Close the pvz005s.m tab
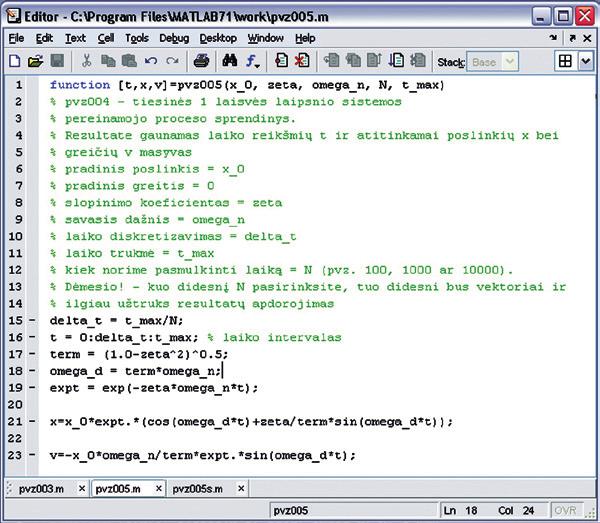Screen dimensions: 600x523 point(241,489)
